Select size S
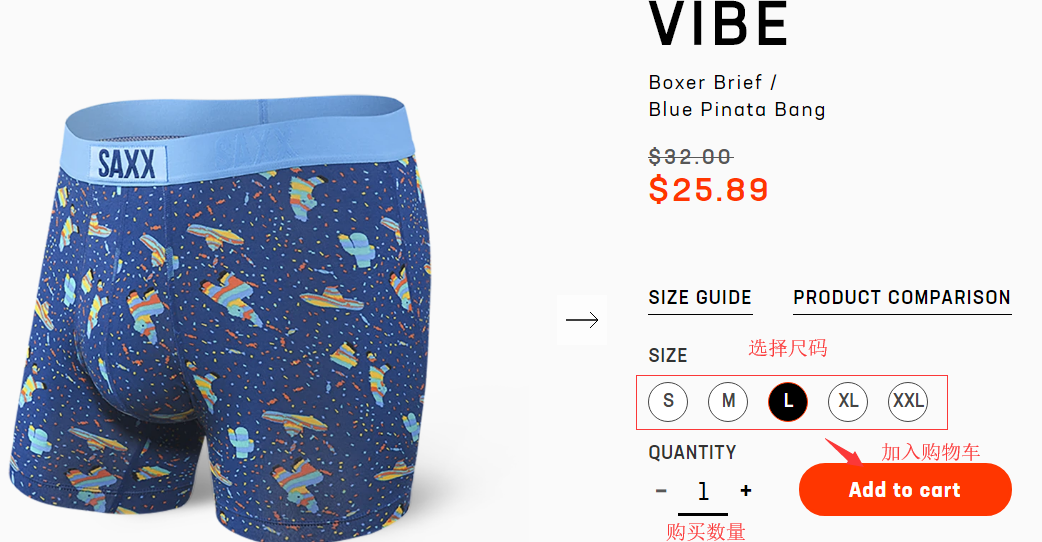Image resolution: width=1042 pixels, height=542 pixels. point(668,401)
